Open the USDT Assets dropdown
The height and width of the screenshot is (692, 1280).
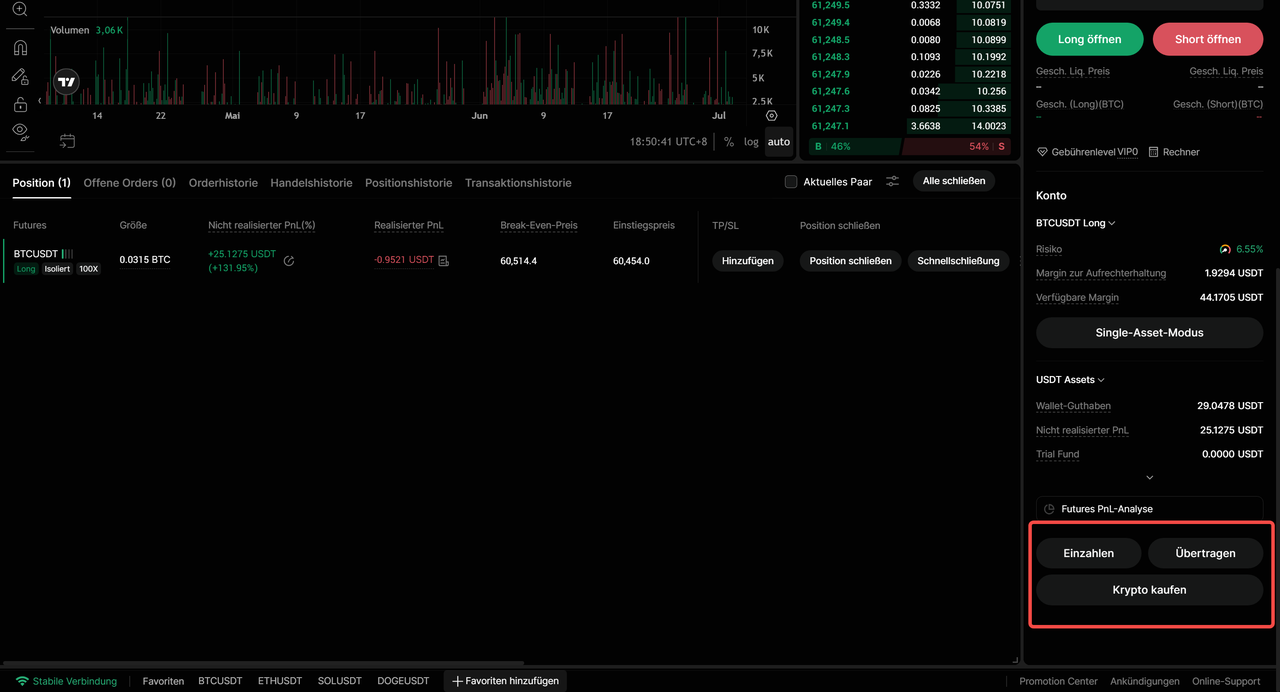[x=1070, y=380]
